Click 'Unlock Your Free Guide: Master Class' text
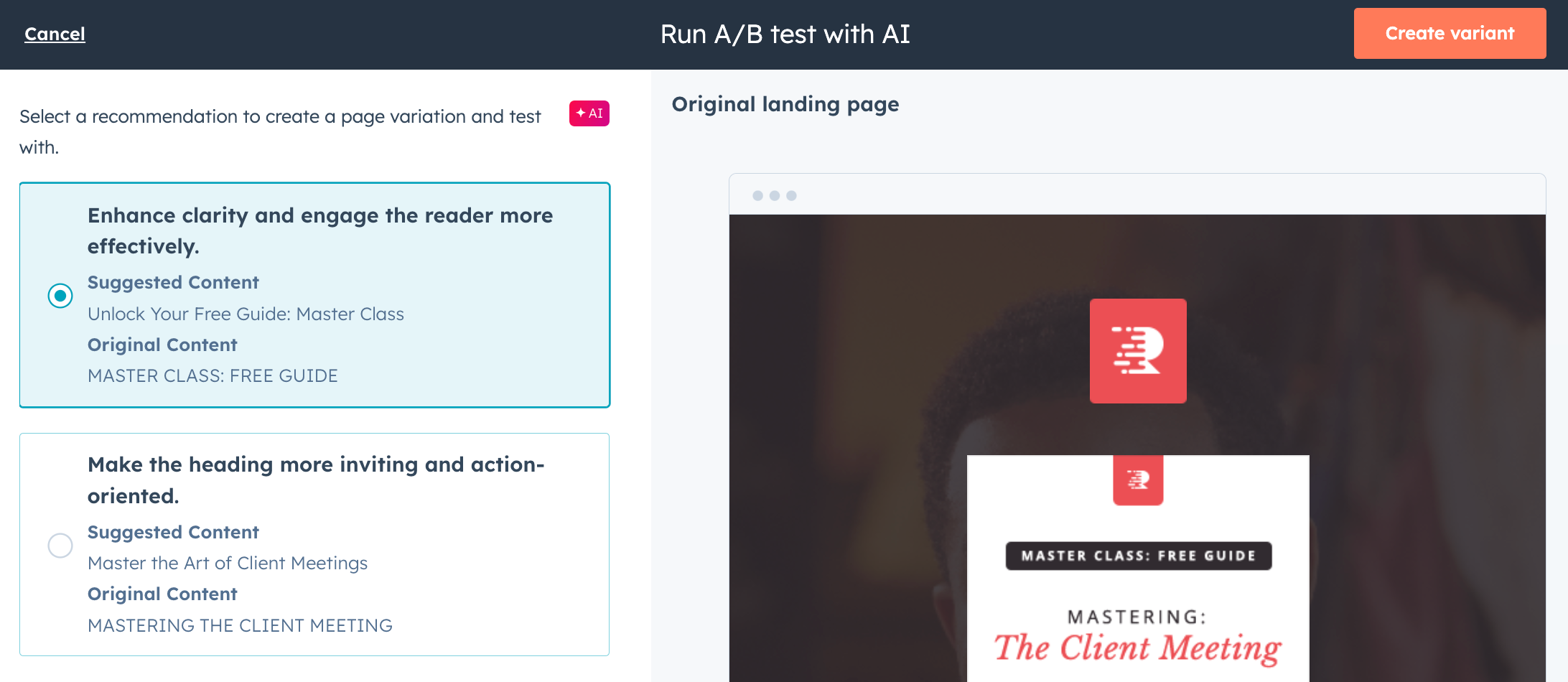Image resolution: width=1568 pixels, height=682 pixels. (x=246, y=314)
